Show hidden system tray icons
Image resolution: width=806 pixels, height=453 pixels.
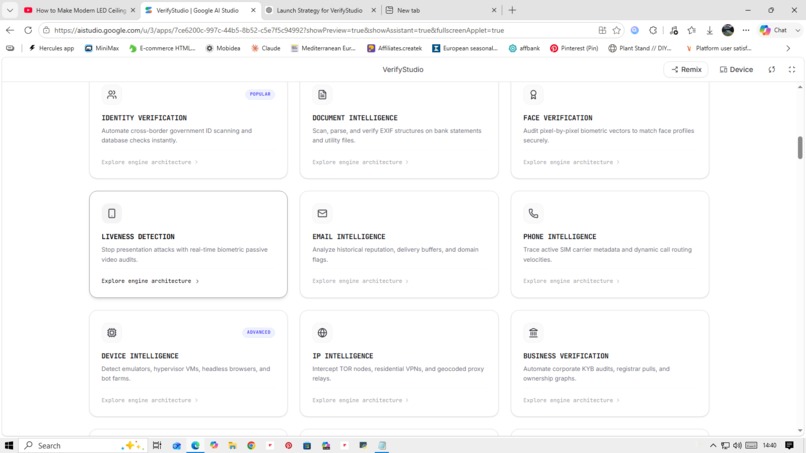pyautogui.click(x=713, y=445)
